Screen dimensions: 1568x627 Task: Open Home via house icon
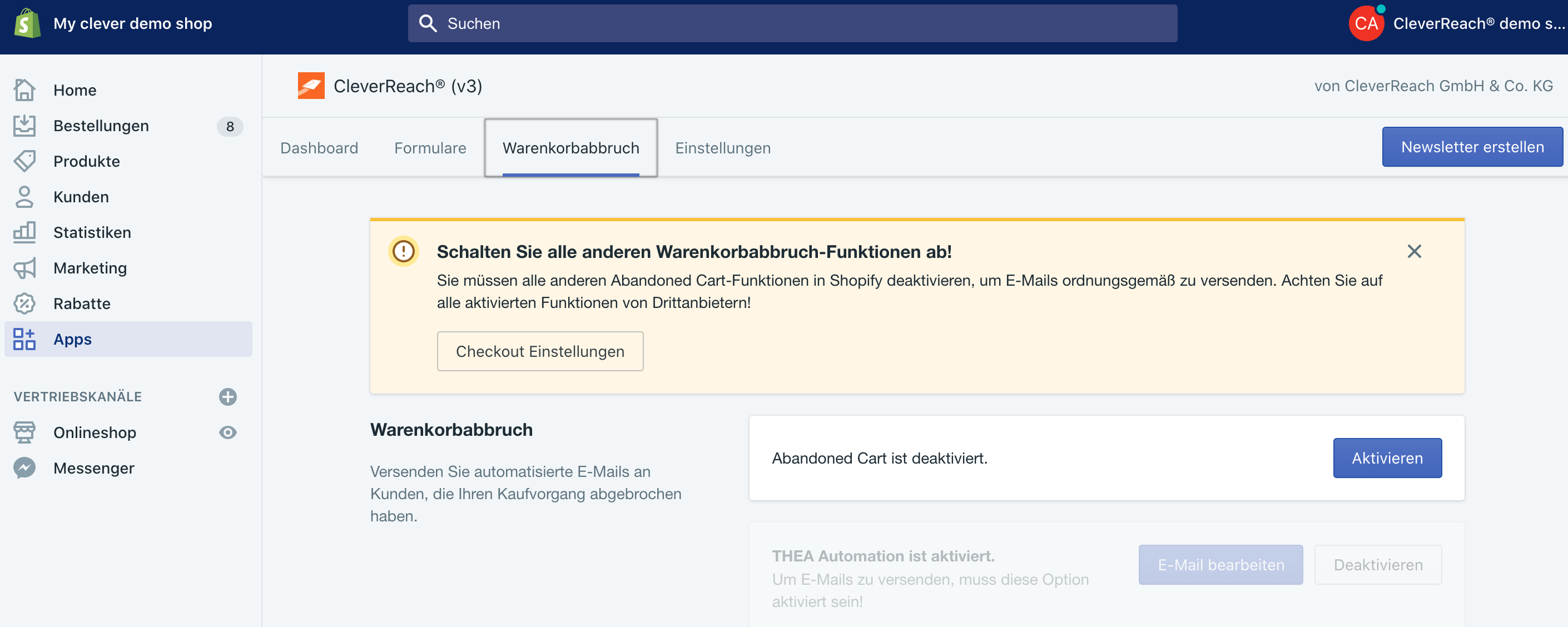click(24, 90)
